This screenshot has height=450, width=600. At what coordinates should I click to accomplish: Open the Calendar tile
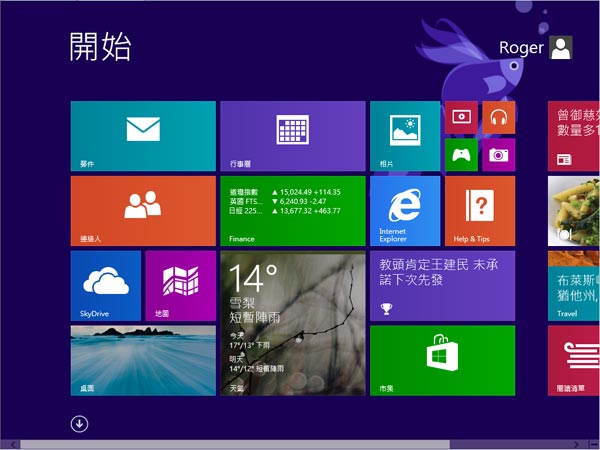tap(292, 136)
